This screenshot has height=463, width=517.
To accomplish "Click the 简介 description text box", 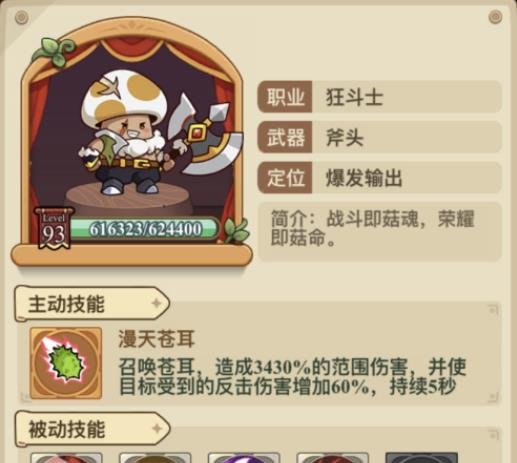I will pos(380,231).
